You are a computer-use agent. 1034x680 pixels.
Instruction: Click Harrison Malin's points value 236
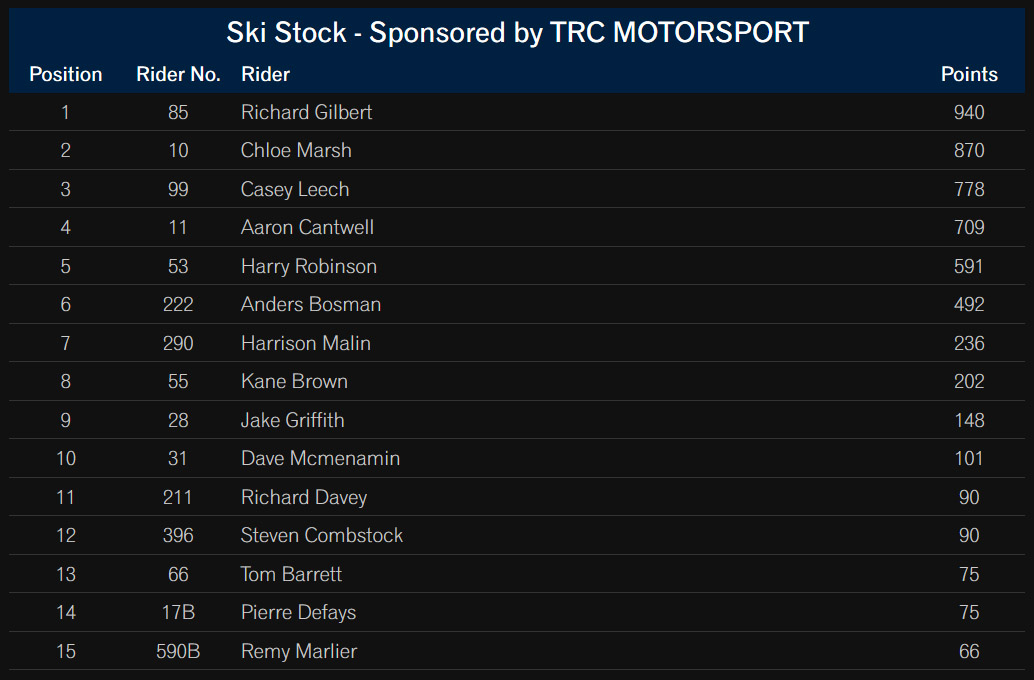pyautogui.click(x=969, y=343)
